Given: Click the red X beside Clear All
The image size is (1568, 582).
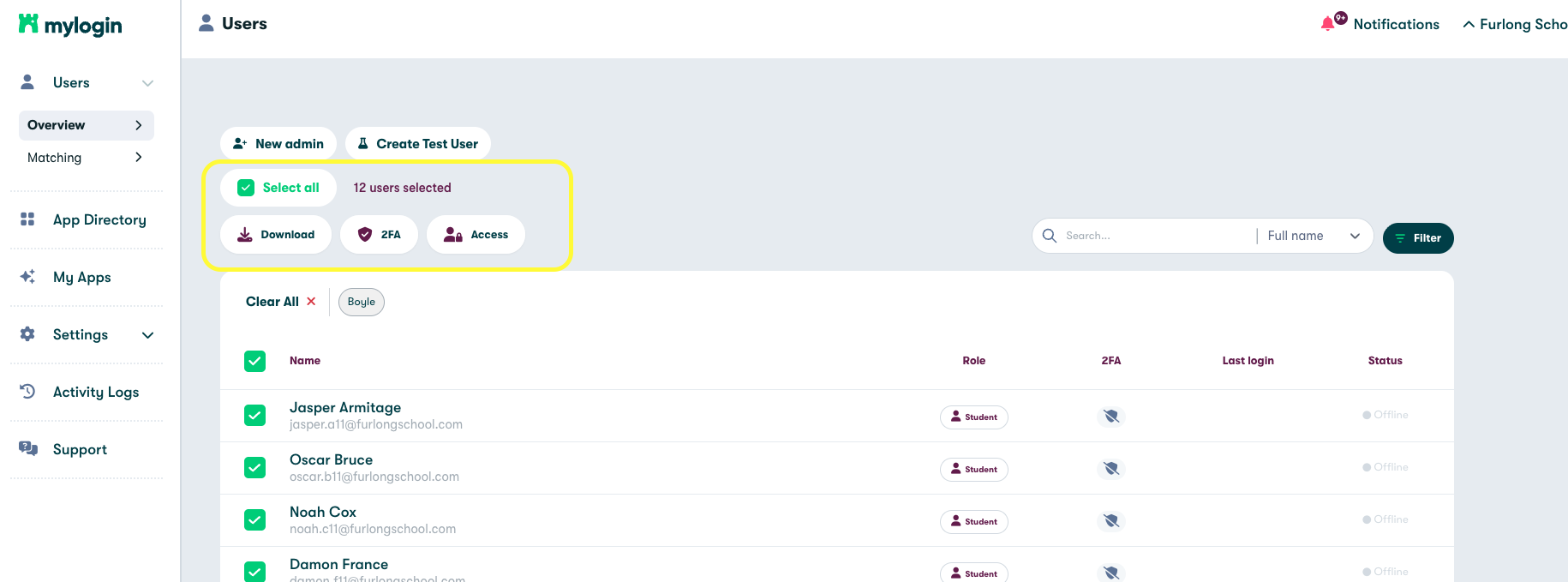Looking at the screenshot, I should coord(311,302).
